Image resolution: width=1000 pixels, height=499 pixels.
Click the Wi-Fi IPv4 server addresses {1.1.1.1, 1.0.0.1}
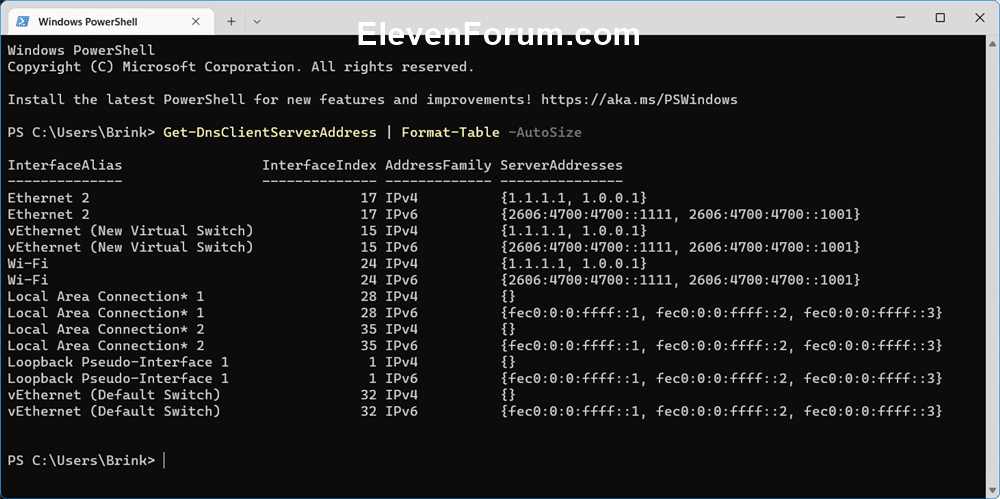pos(573,264)
